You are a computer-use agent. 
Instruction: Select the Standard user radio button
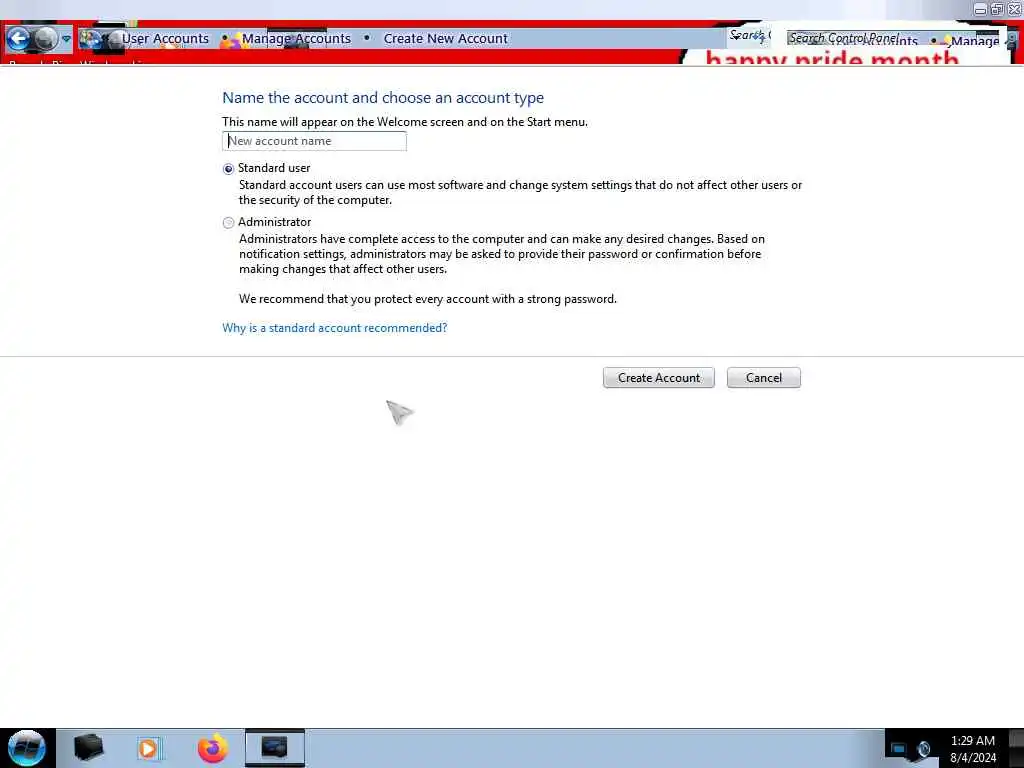pyautogui.click(x=228, y=169)
